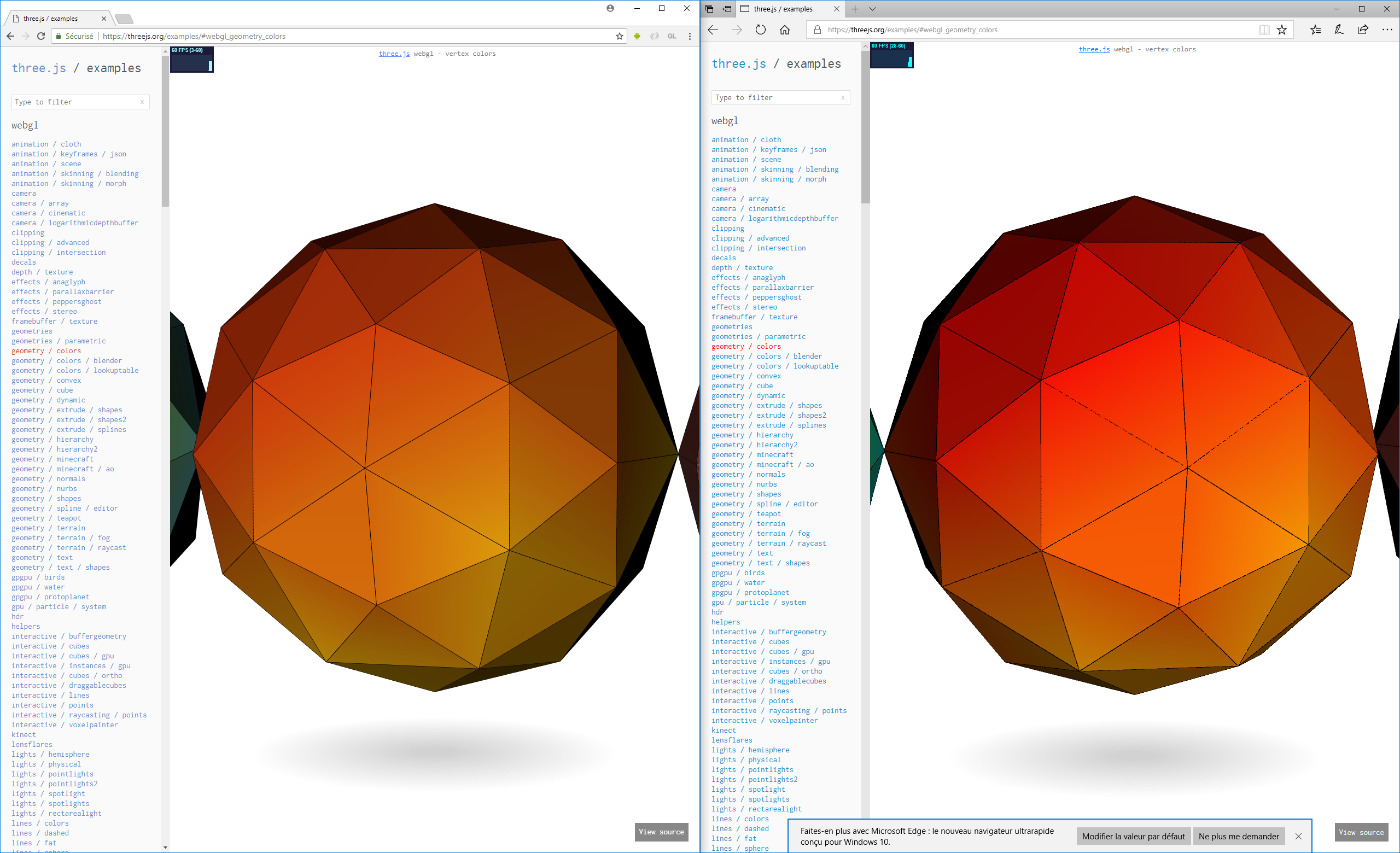The image size is (1400, 853).
Task: Click the GL extension badge in Chrome's toolbar
Action: pos(672,36)
